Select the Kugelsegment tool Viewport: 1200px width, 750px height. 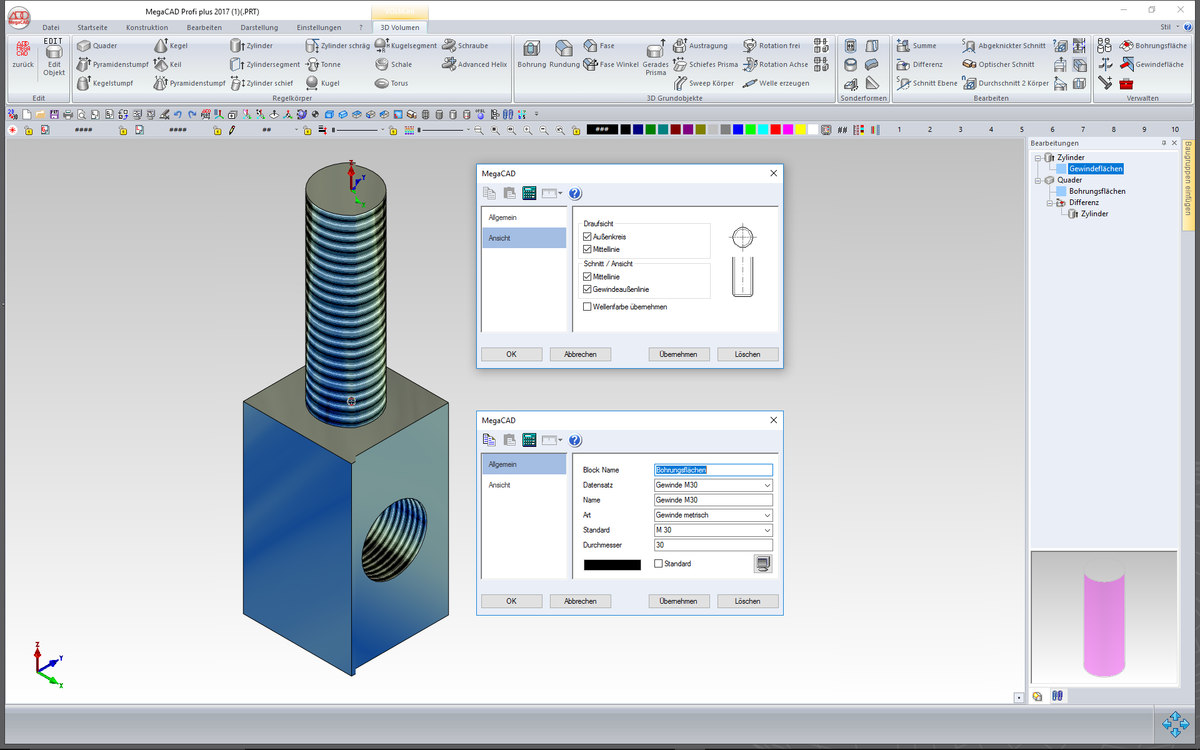click(406, 46)
